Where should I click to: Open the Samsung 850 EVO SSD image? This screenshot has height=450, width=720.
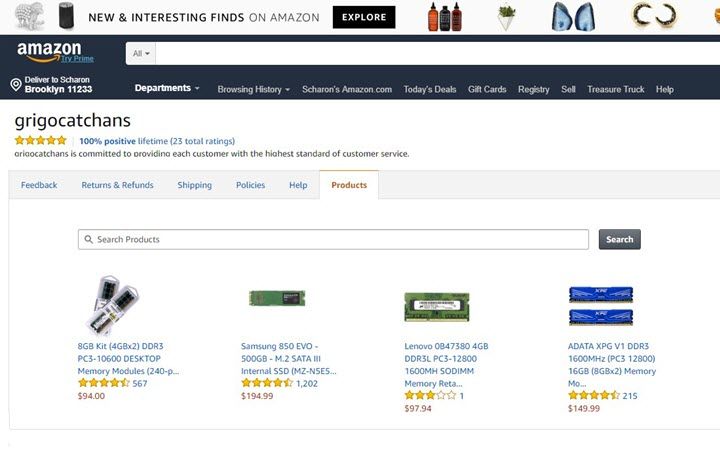coord(276,298)
